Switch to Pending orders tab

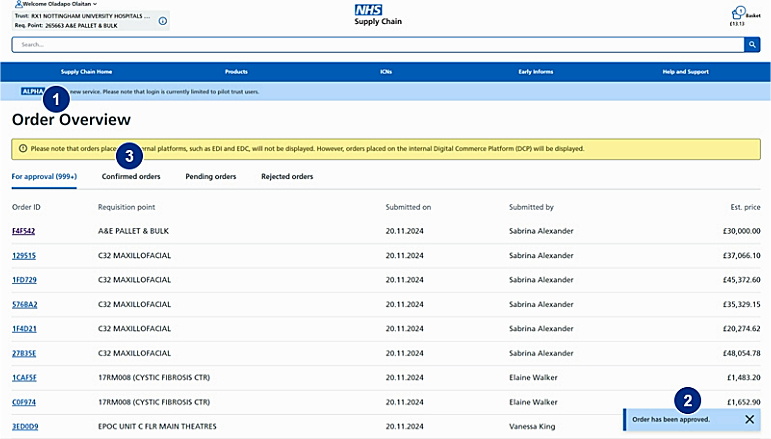[210, 176]
